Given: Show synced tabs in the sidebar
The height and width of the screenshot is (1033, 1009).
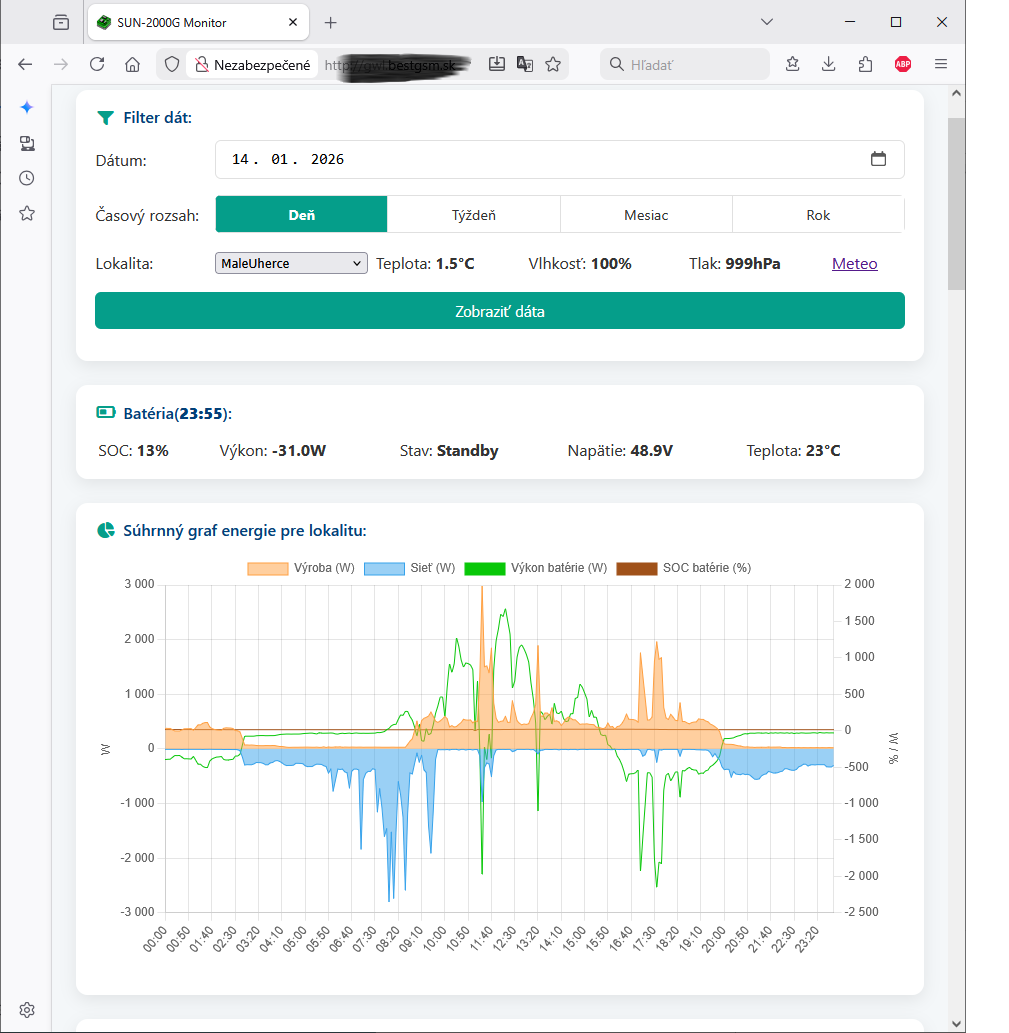Looking at the screenshot, I should pyautogui.click(x=27, y=143).
